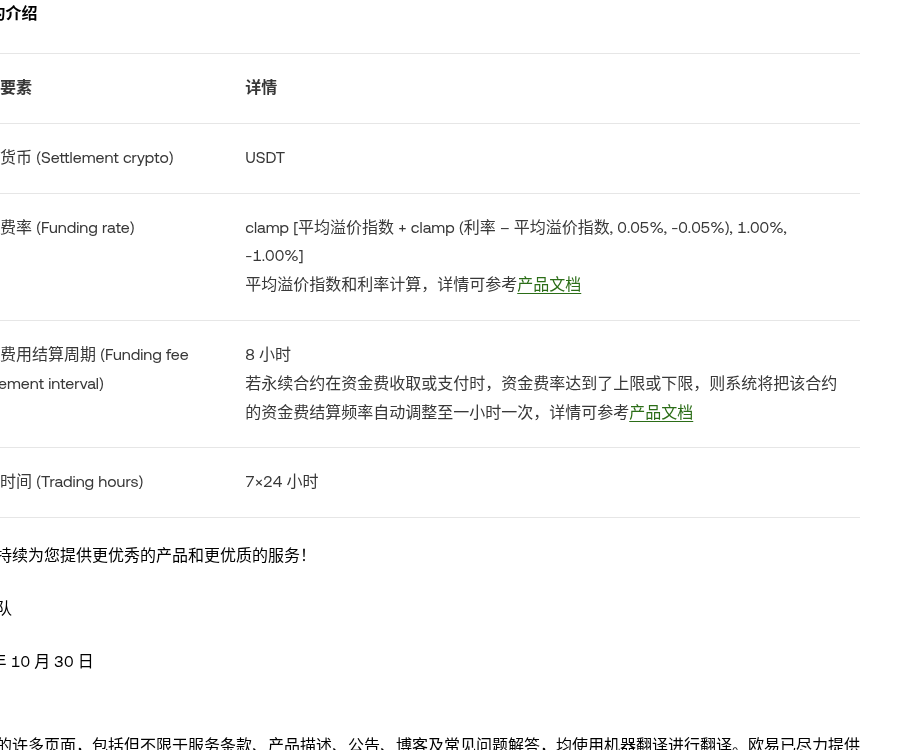The image size is (920, 750).
Task: Click the 7×24 小时 trading hours value
Action: pyautogui.click(x=282, y=482)
